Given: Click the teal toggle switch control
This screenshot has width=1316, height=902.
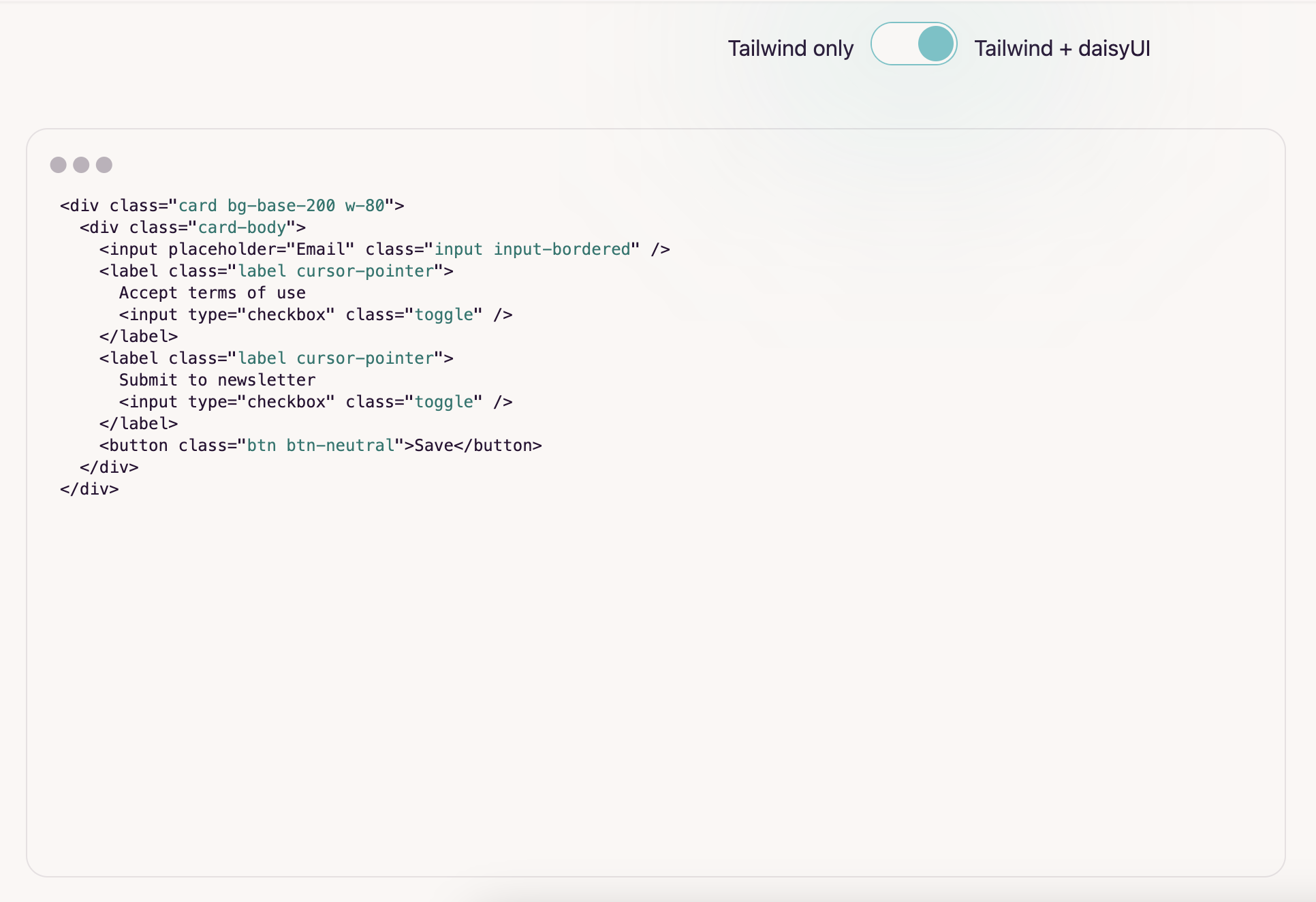Looking at the screenshot, I should [x=915, y=44].
